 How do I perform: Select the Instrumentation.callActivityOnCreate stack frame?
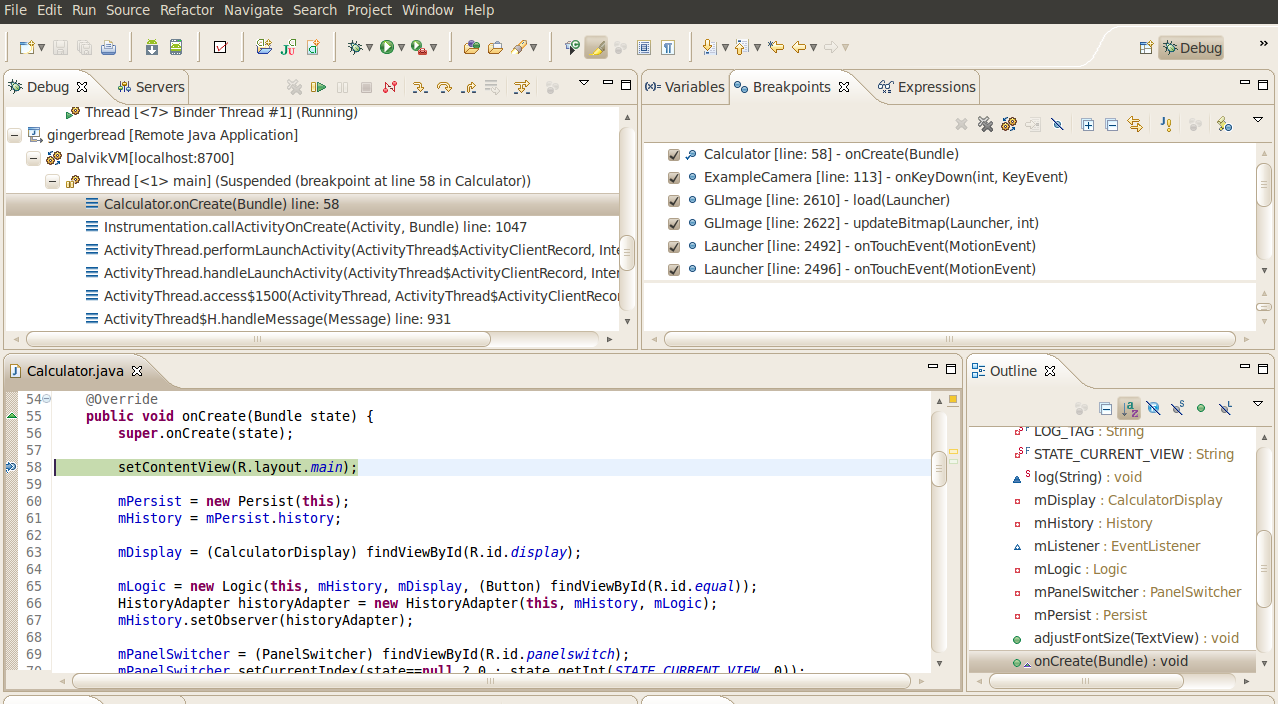(x=315, y=227)
